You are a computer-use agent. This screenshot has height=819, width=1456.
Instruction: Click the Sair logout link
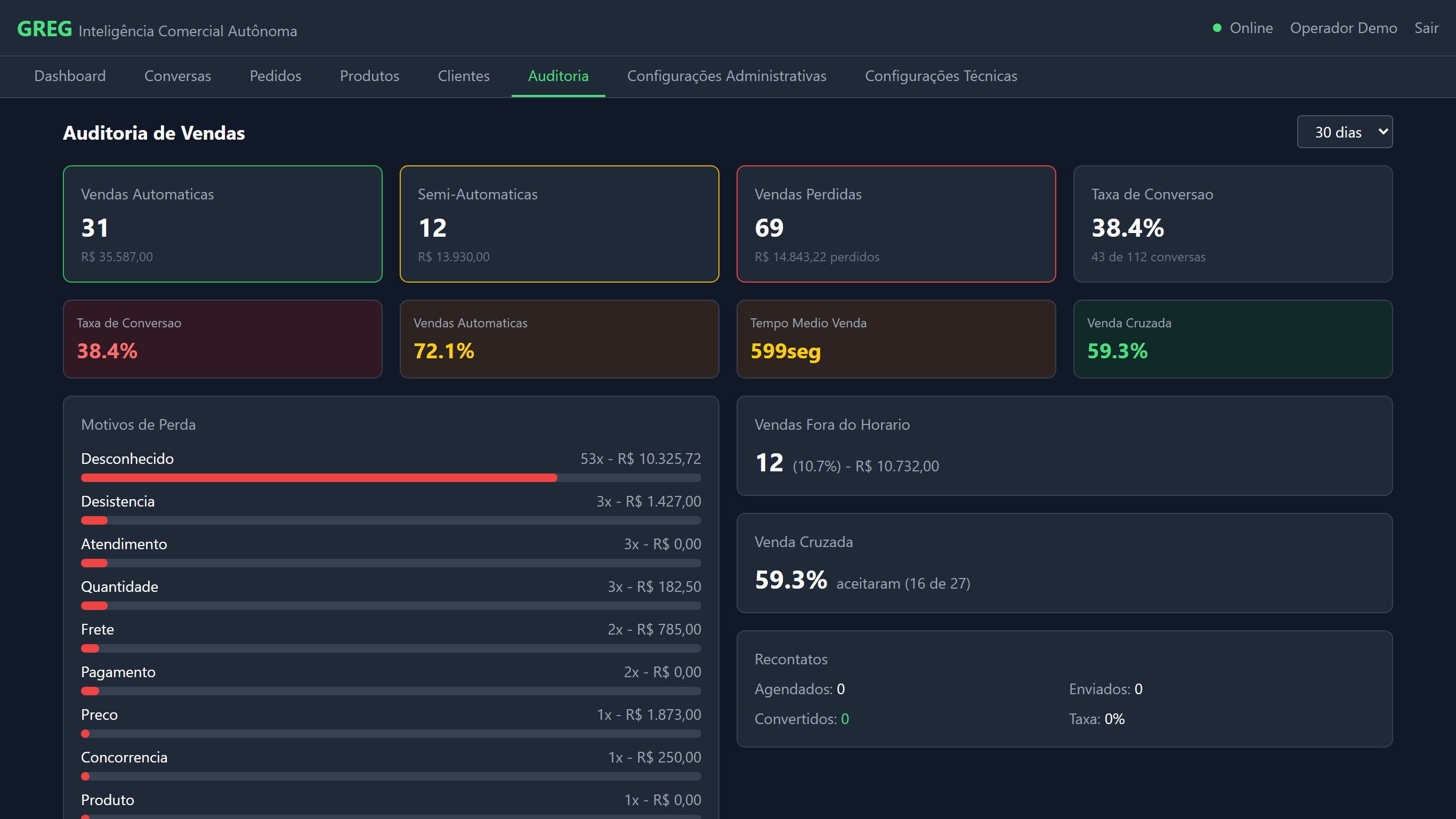point(1426,28)
